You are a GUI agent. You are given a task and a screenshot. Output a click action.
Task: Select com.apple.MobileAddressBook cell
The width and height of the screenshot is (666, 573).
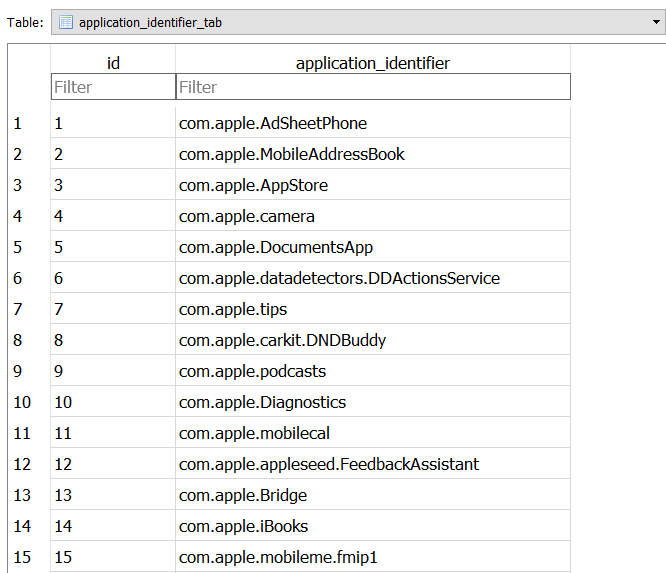tap(373, 154)
